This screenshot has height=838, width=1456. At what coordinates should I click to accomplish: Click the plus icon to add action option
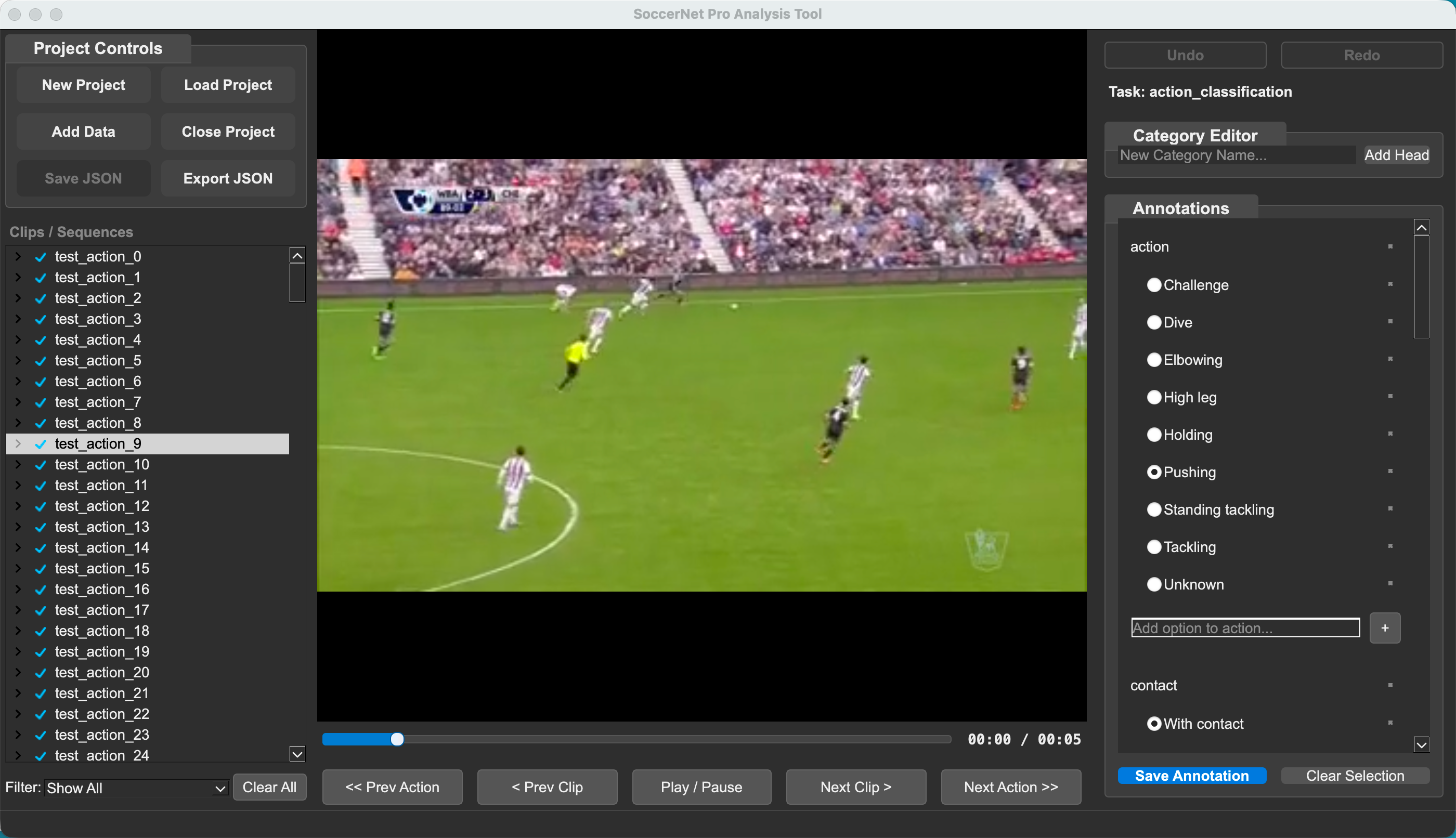(1385, 628)
